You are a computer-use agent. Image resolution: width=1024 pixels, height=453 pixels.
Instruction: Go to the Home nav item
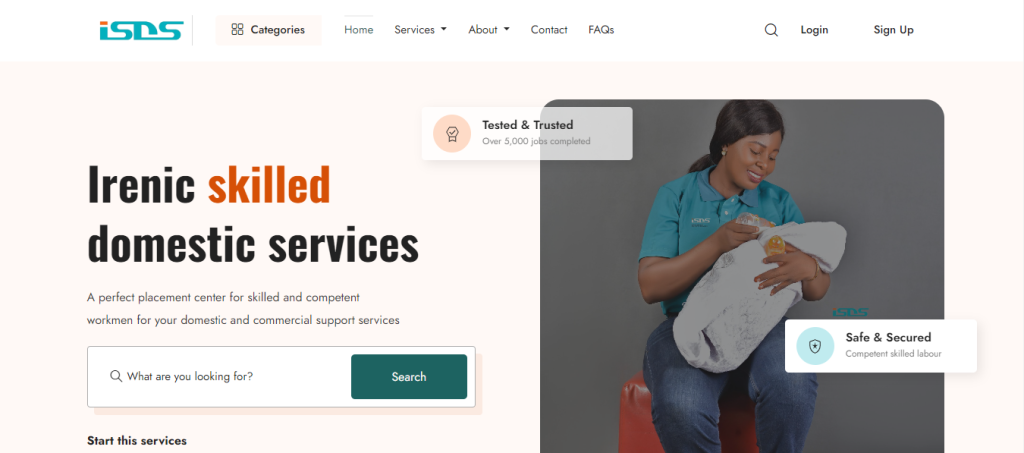tap(359, 30)
